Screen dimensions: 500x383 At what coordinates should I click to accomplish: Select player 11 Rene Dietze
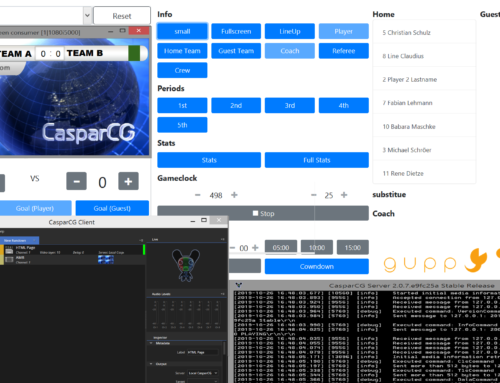[424, 173]
